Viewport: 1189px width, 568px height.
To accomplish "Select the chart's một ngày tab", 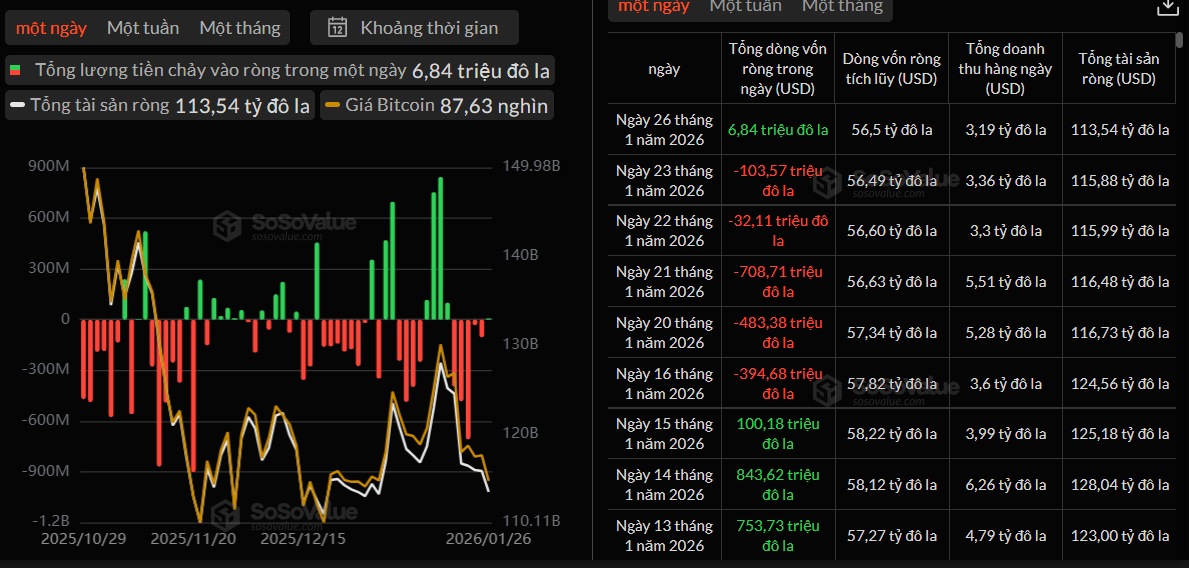I will [51, 27].
